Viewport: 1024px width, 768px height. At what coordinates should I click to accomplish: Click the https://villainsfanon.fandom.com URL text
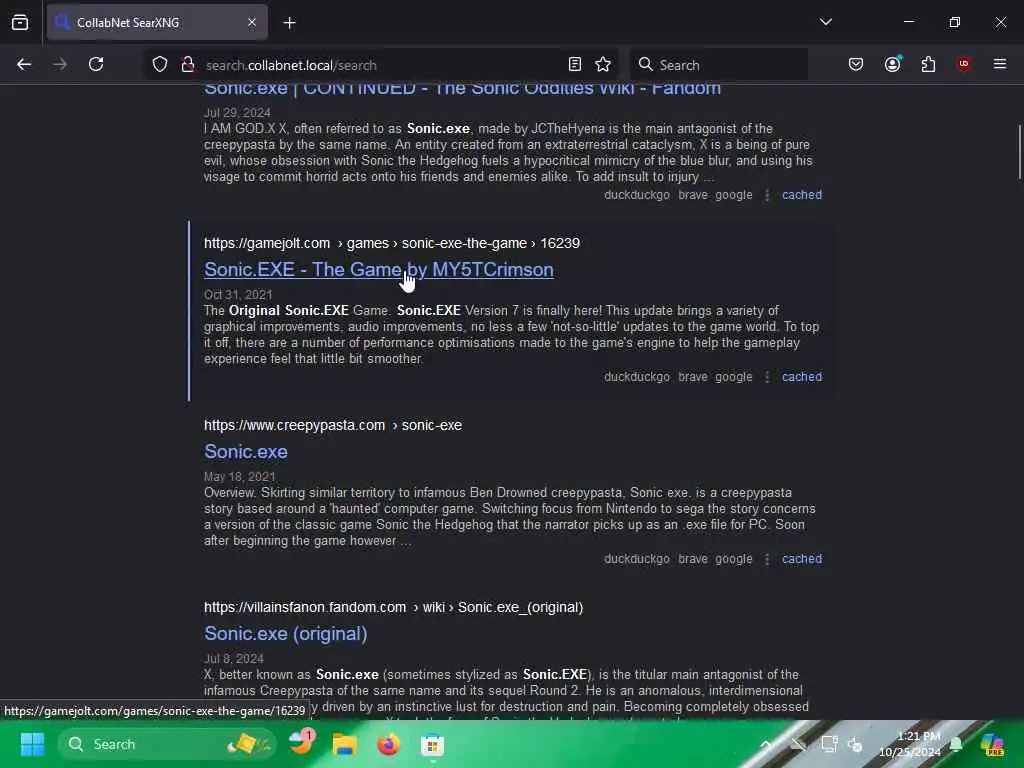coord(305,607)
